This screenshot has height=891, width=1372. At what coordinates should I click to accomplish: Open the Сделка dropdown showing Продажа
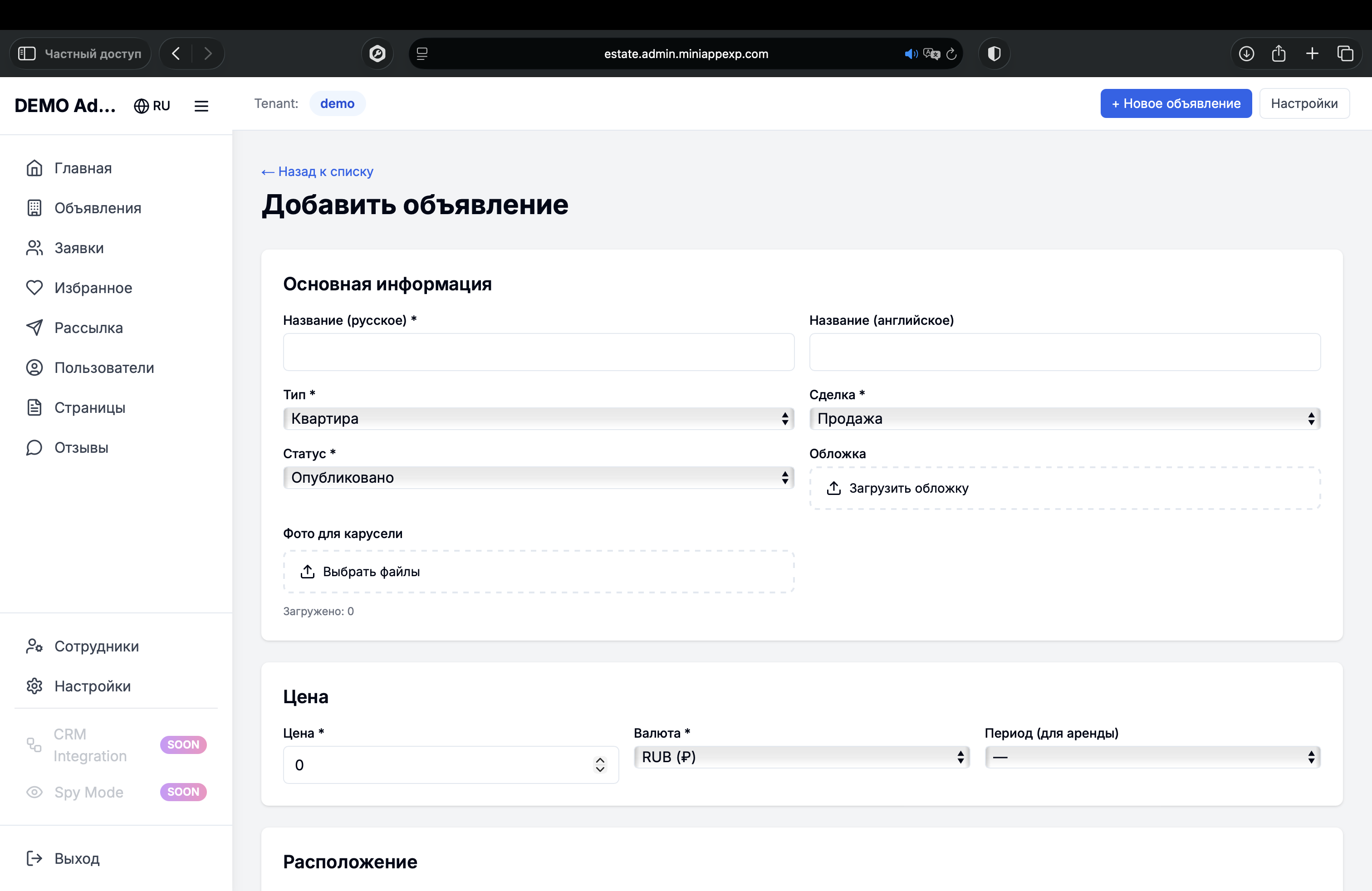point(1064,418)
